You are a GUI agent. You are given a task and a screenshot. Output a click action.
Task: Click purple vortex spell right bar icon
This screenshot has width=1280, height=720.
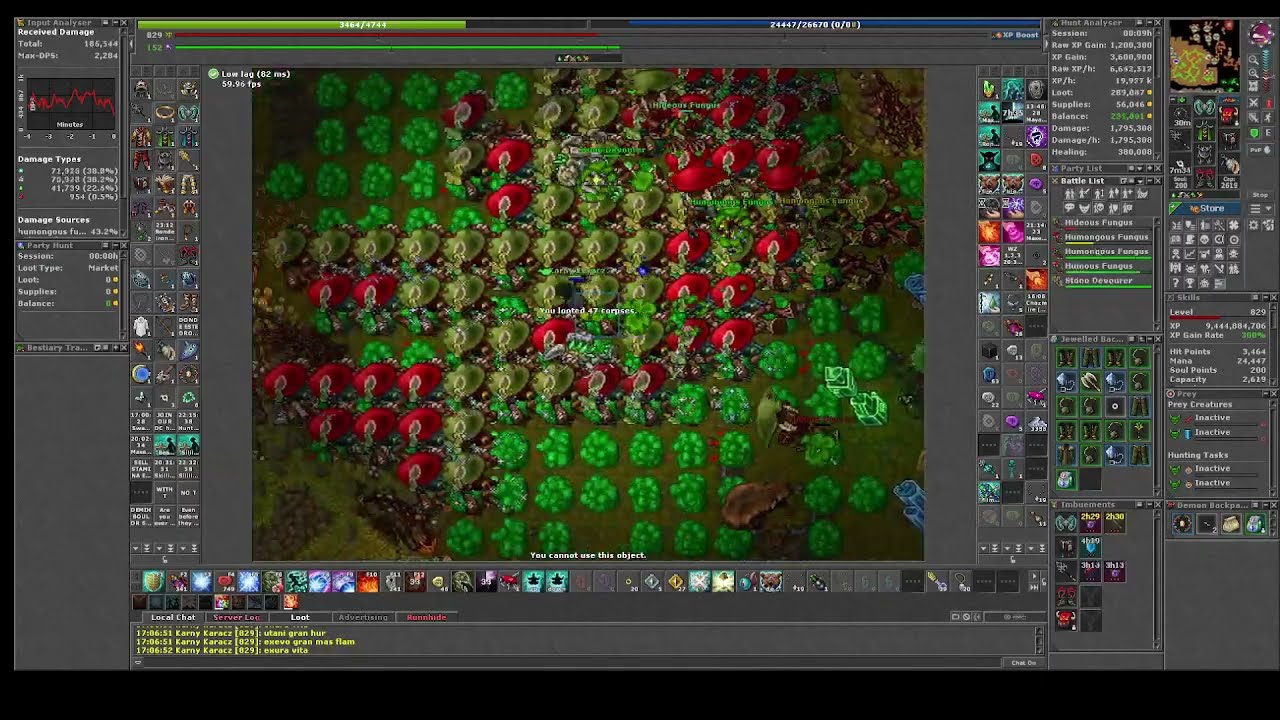1037,136
